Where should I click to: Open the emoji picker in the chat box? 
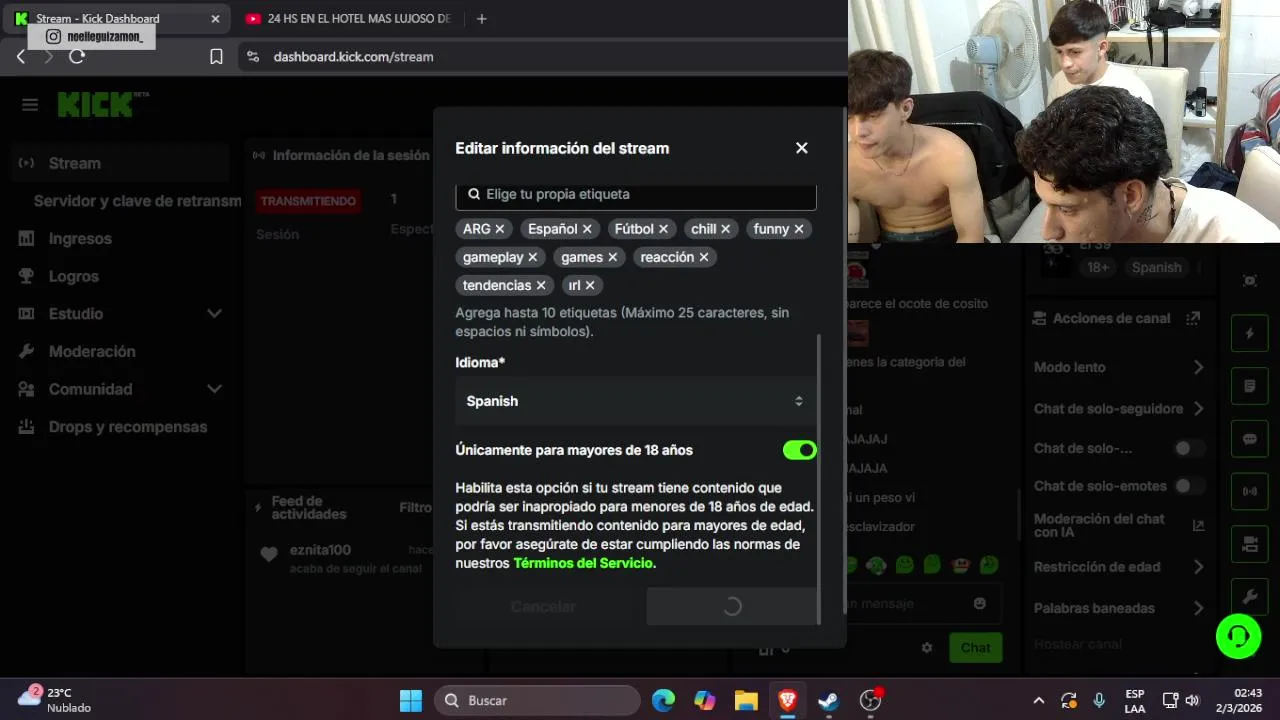pos(980,603)
